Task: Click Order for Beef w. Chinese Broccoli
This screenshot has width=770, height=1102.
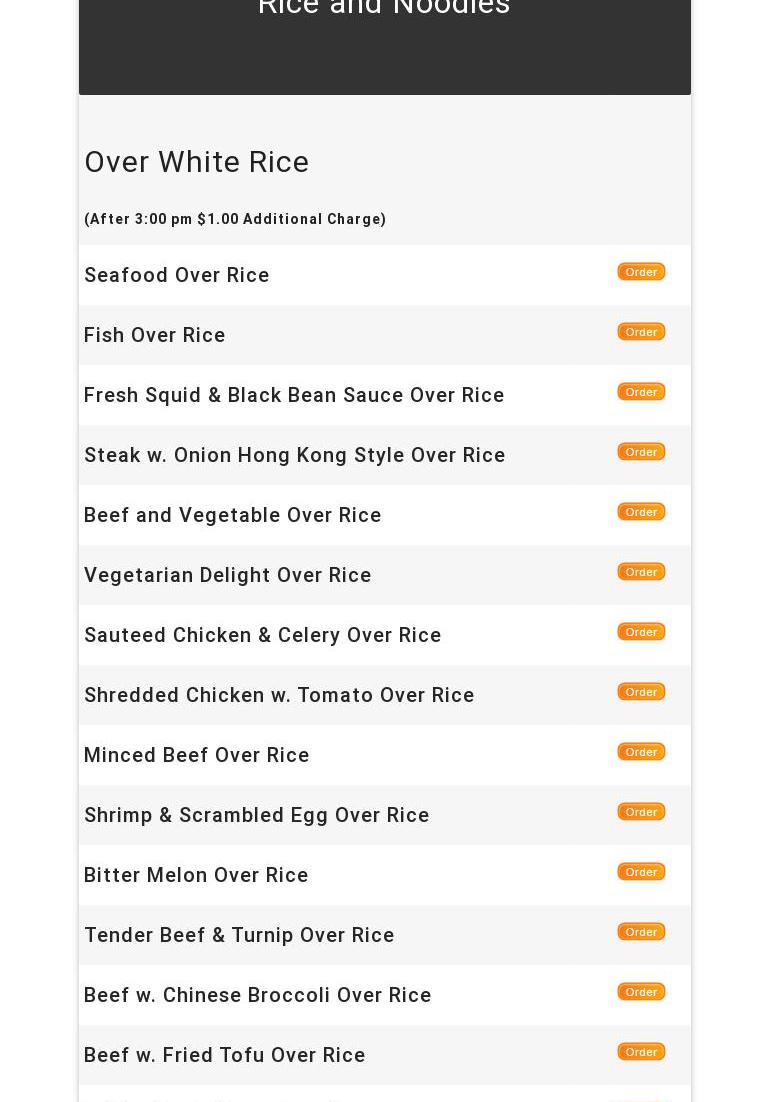Action: point(641,992)
